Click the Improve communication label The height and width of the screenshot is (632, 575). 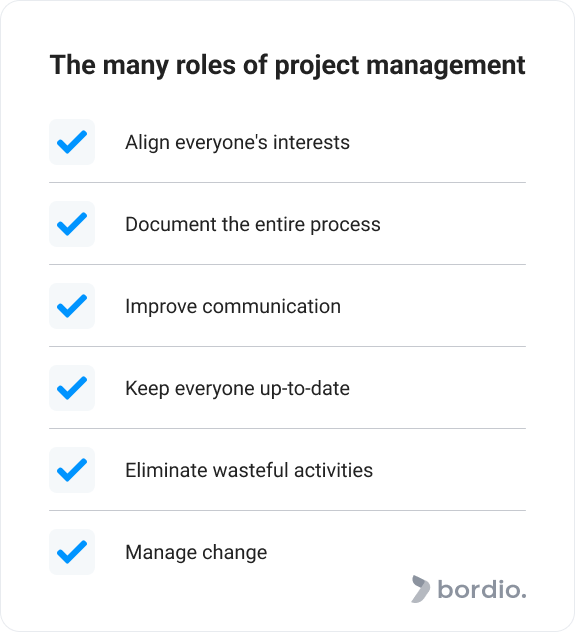coord(233,307)
